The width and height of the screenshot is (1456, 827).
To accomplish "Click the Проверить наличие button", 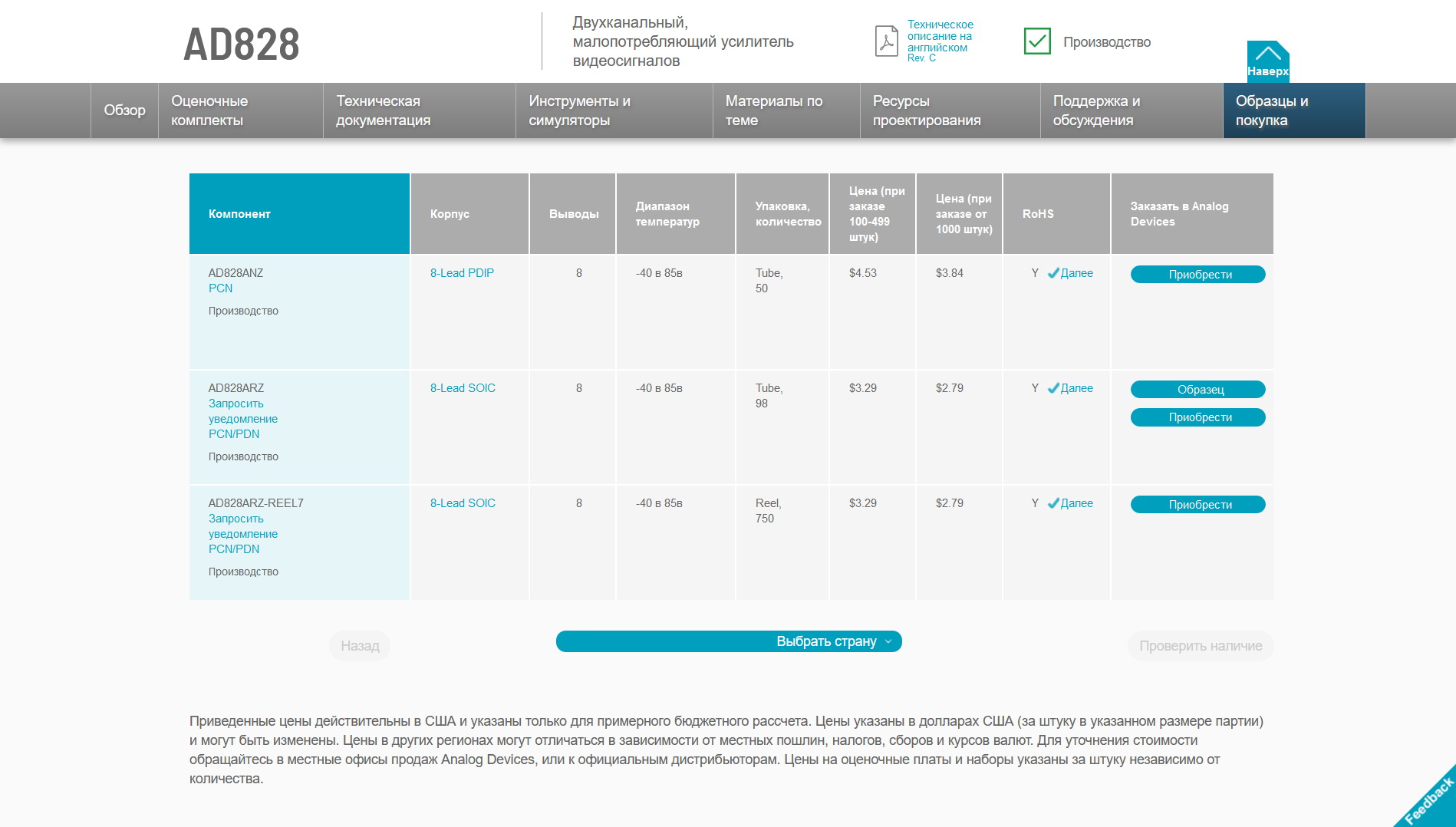I will click(1201, 646).
